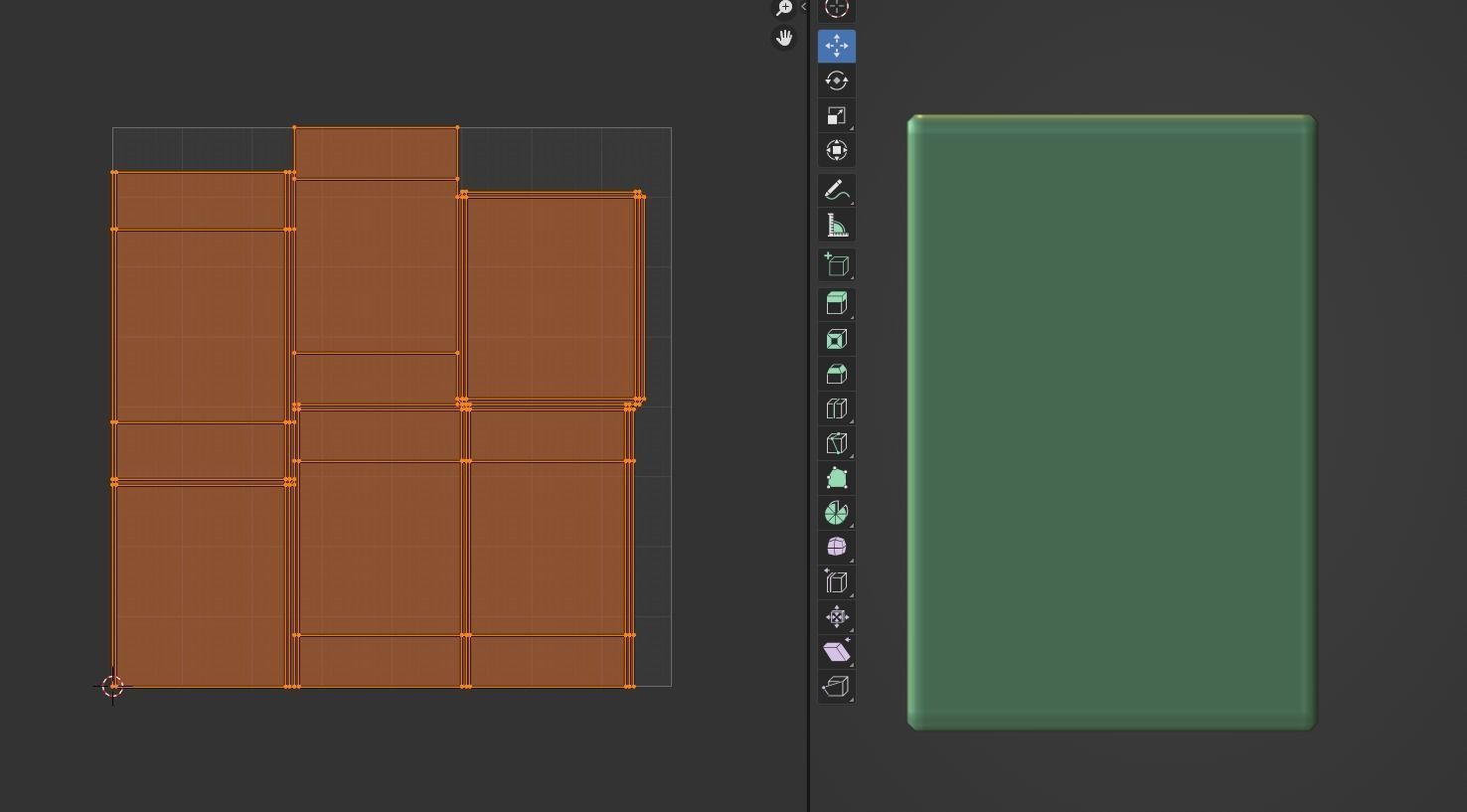Click the green rounded cube in viewport
Image resolution: width=1467 pixels, height=812 pixels.
point(1112,422)
